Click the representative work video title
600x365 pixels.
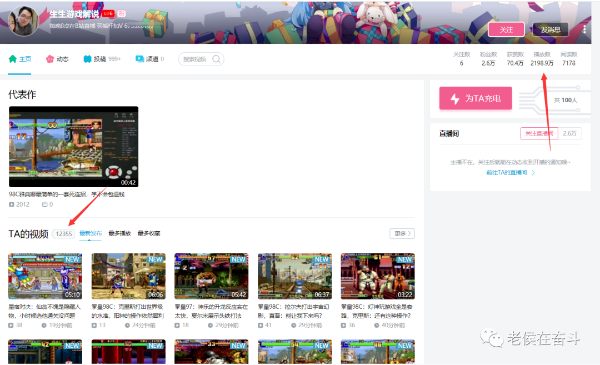pyautogui.click(x=67, y=194)
